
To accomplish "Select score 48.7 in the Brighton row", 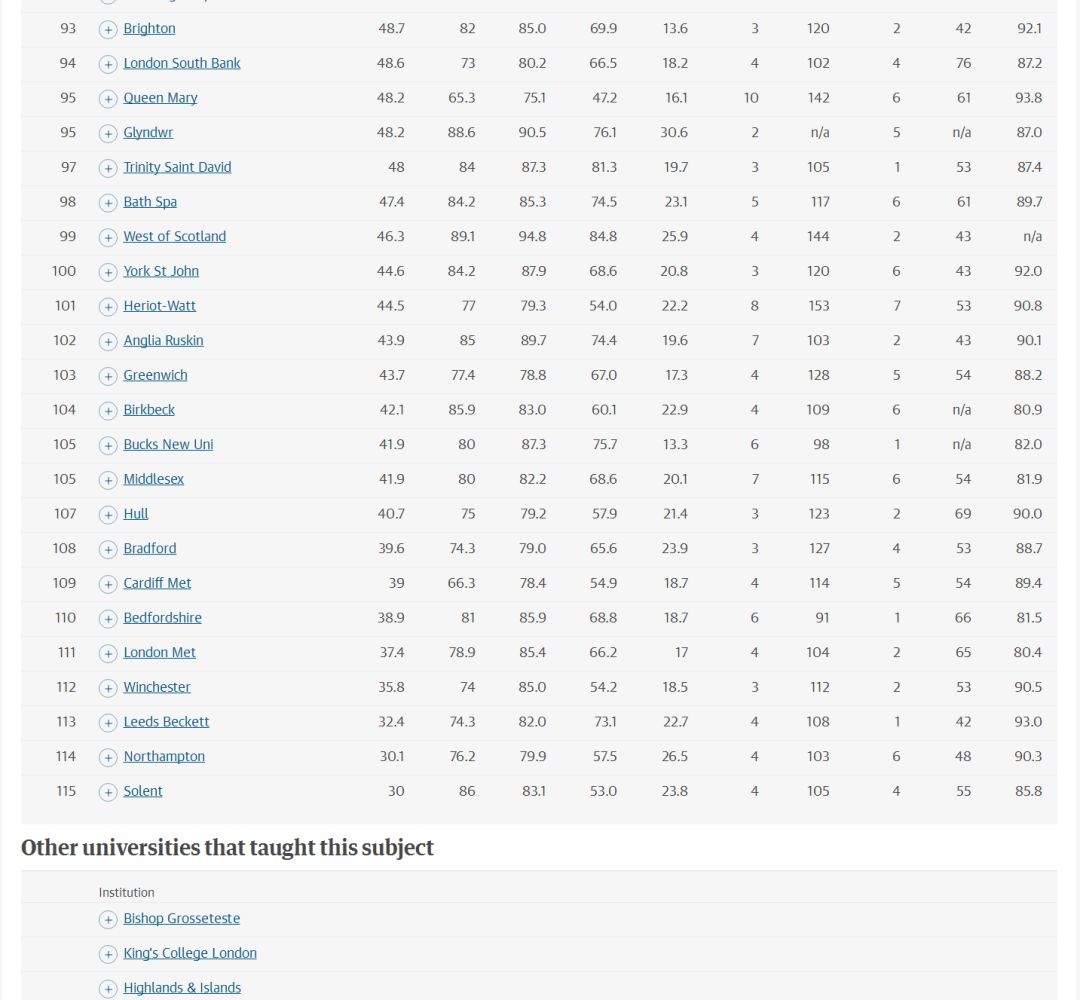I will 391,29.
